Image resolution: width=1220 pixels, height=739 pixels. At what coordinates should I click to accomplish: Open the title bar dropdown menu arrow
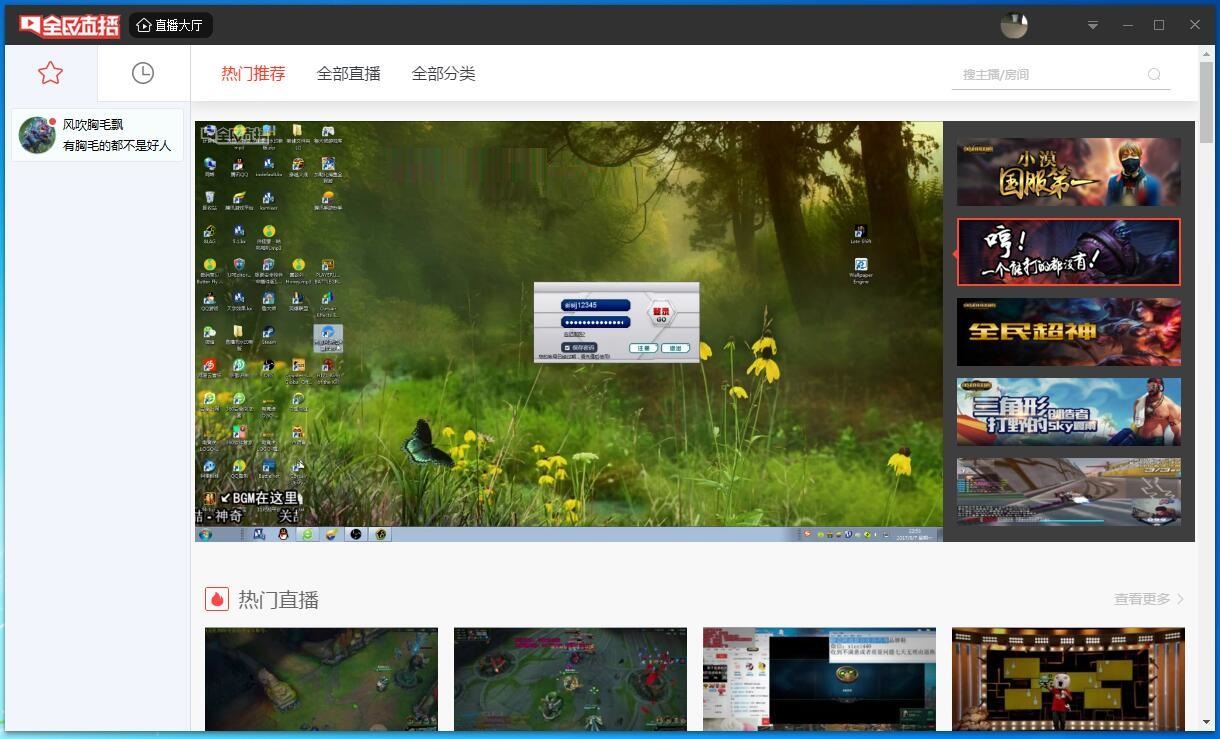[1093, 25]
